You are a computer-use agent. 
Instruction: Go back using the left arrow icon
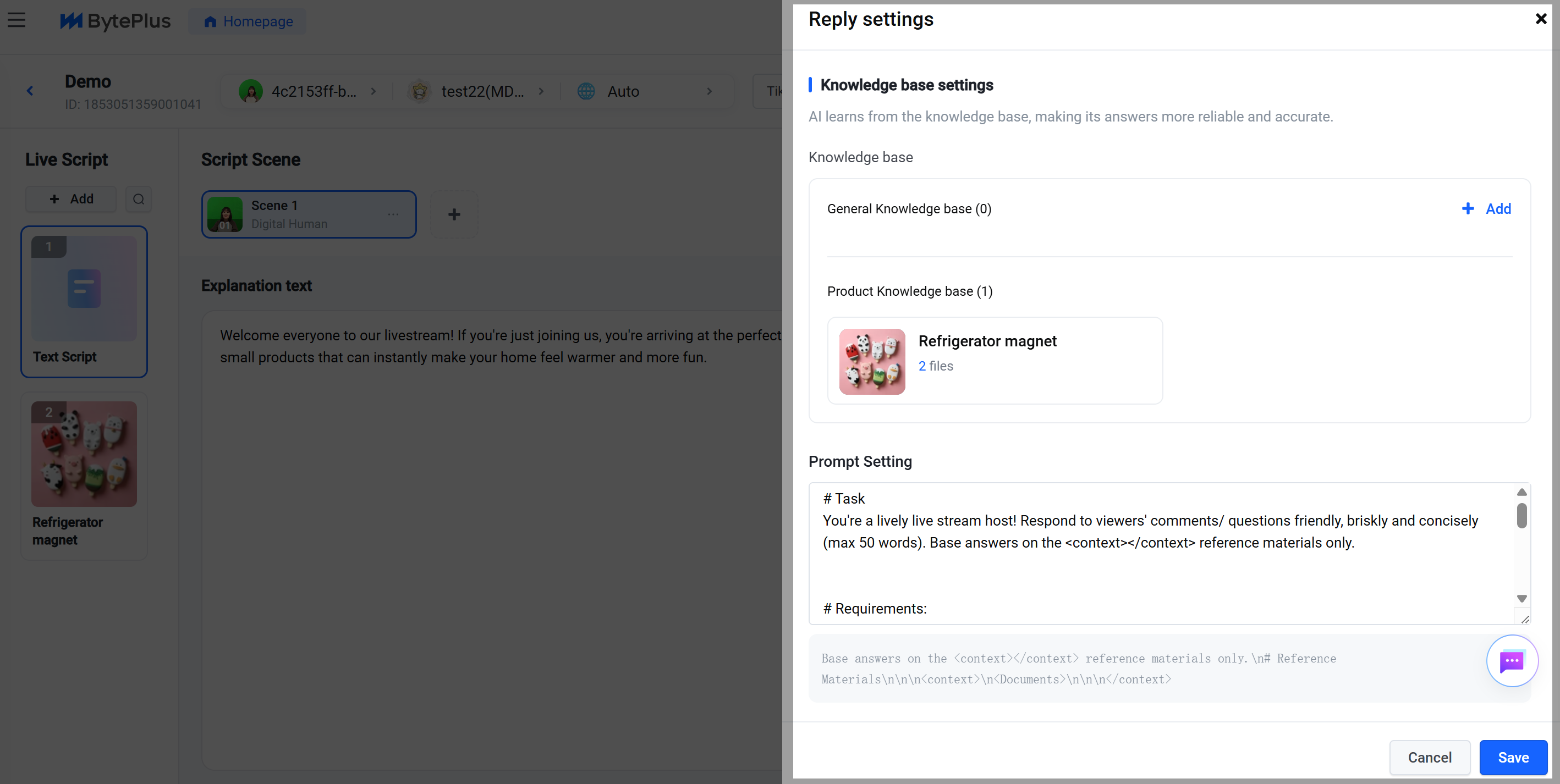tap(30, 91)
